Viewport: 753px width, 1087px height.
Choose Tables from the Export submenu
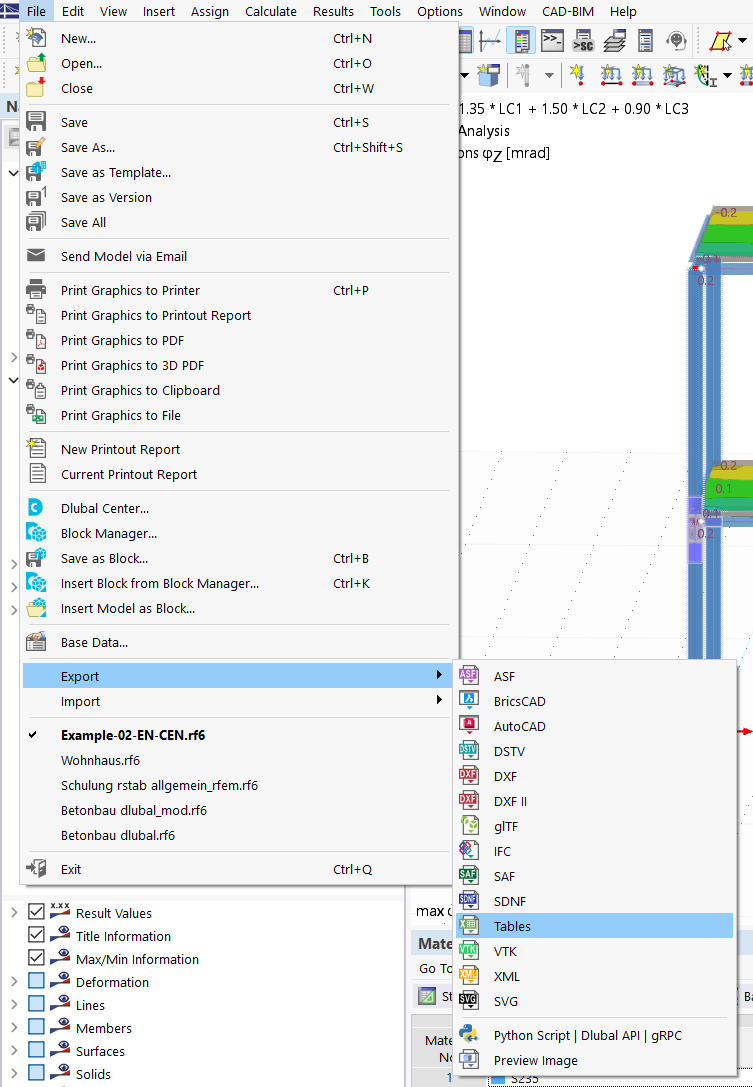512,926
